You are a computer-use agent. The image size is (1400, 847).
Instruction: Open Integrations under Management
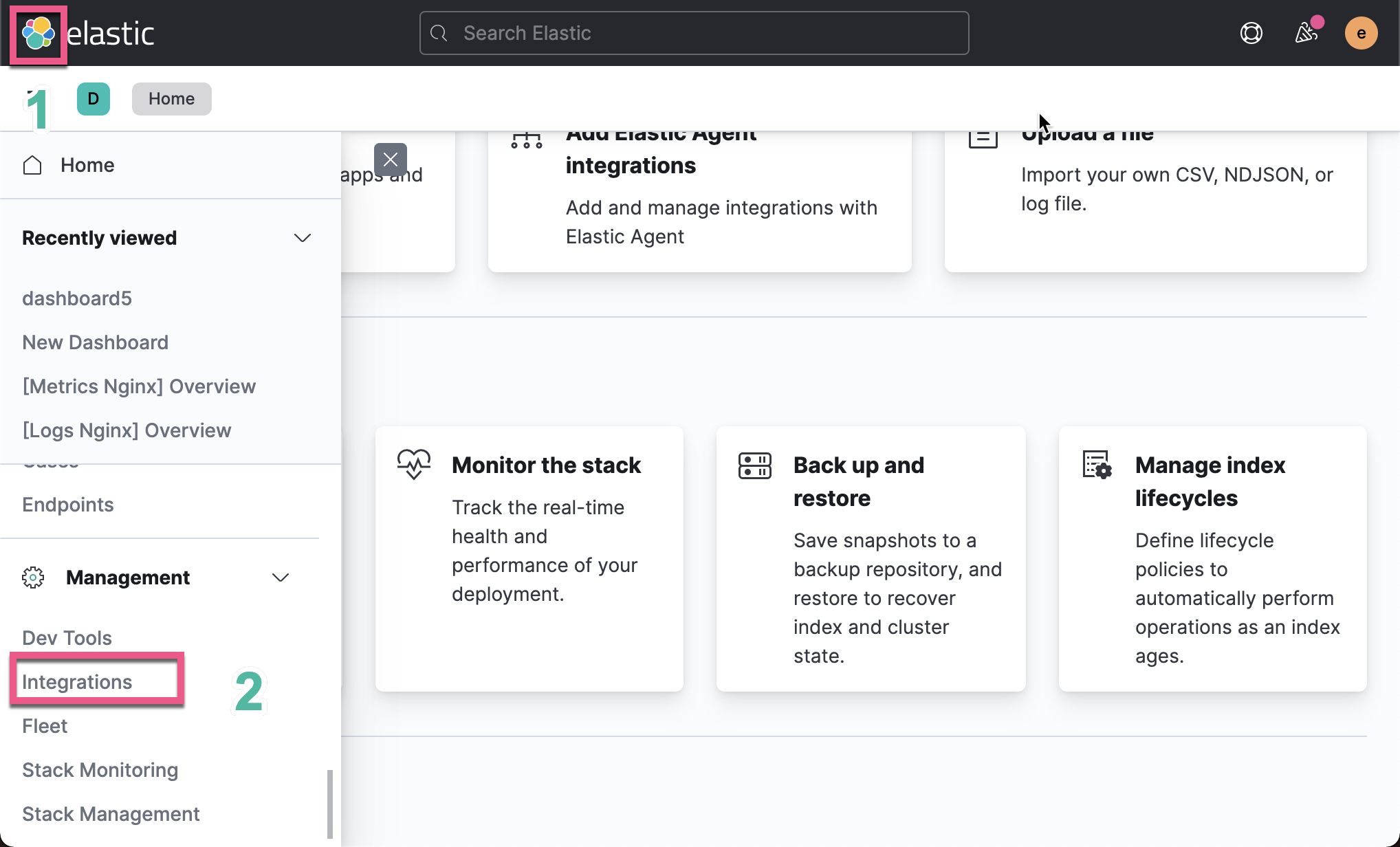[77, 682]
